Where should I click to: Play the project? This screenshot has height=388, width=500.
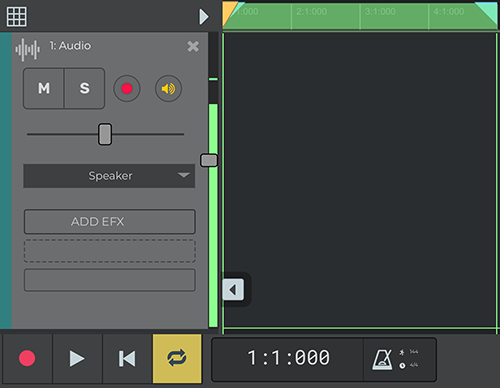(77, 358)
